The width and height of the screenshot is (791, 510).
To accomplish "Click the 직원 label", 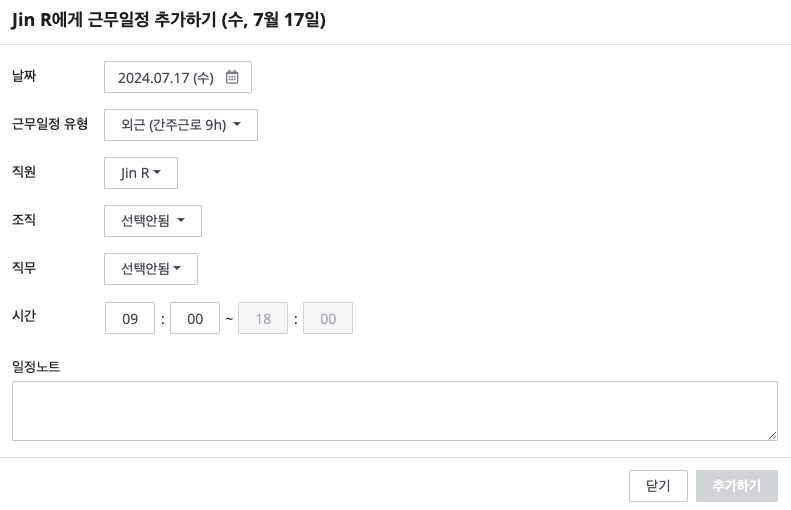I will [x=24, y=171].
